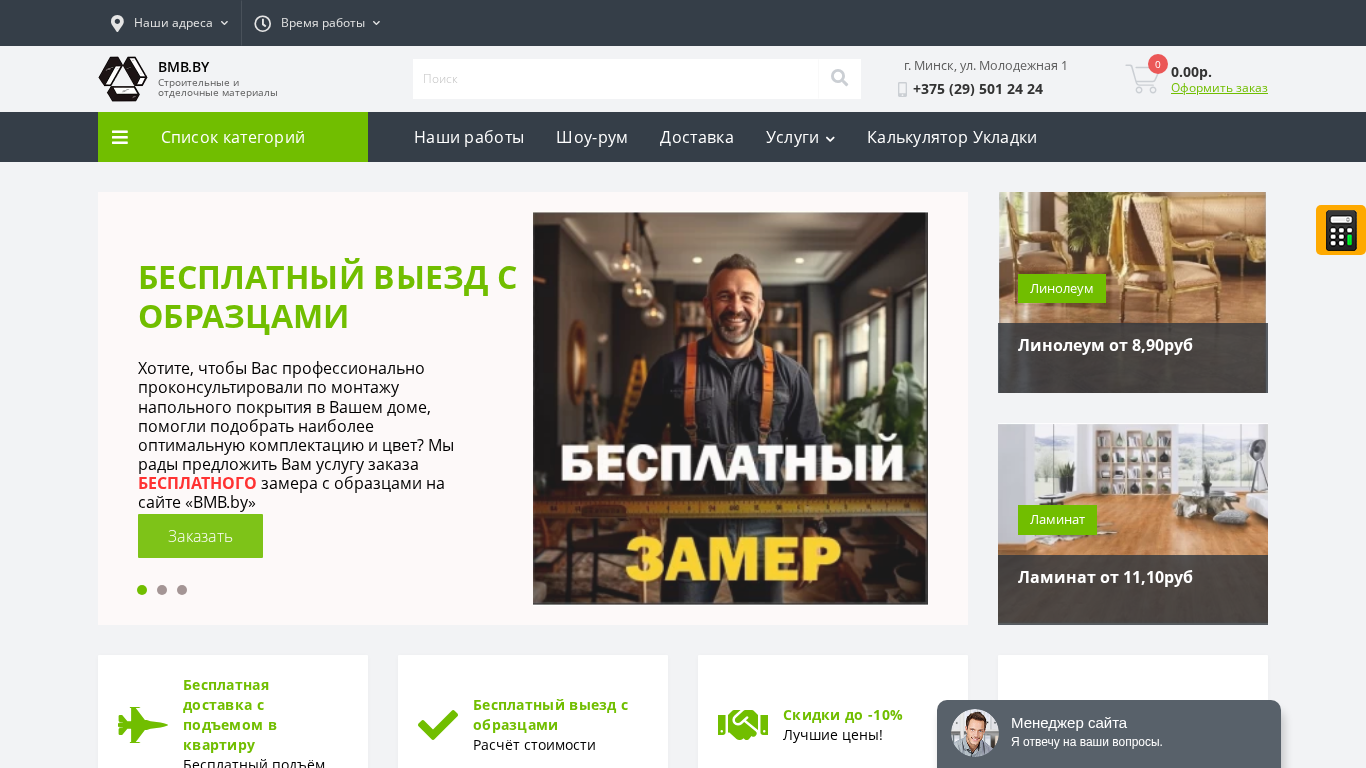1366x768 pixels.
Task: Click the magnifier search icon
Action: [839, 78]
